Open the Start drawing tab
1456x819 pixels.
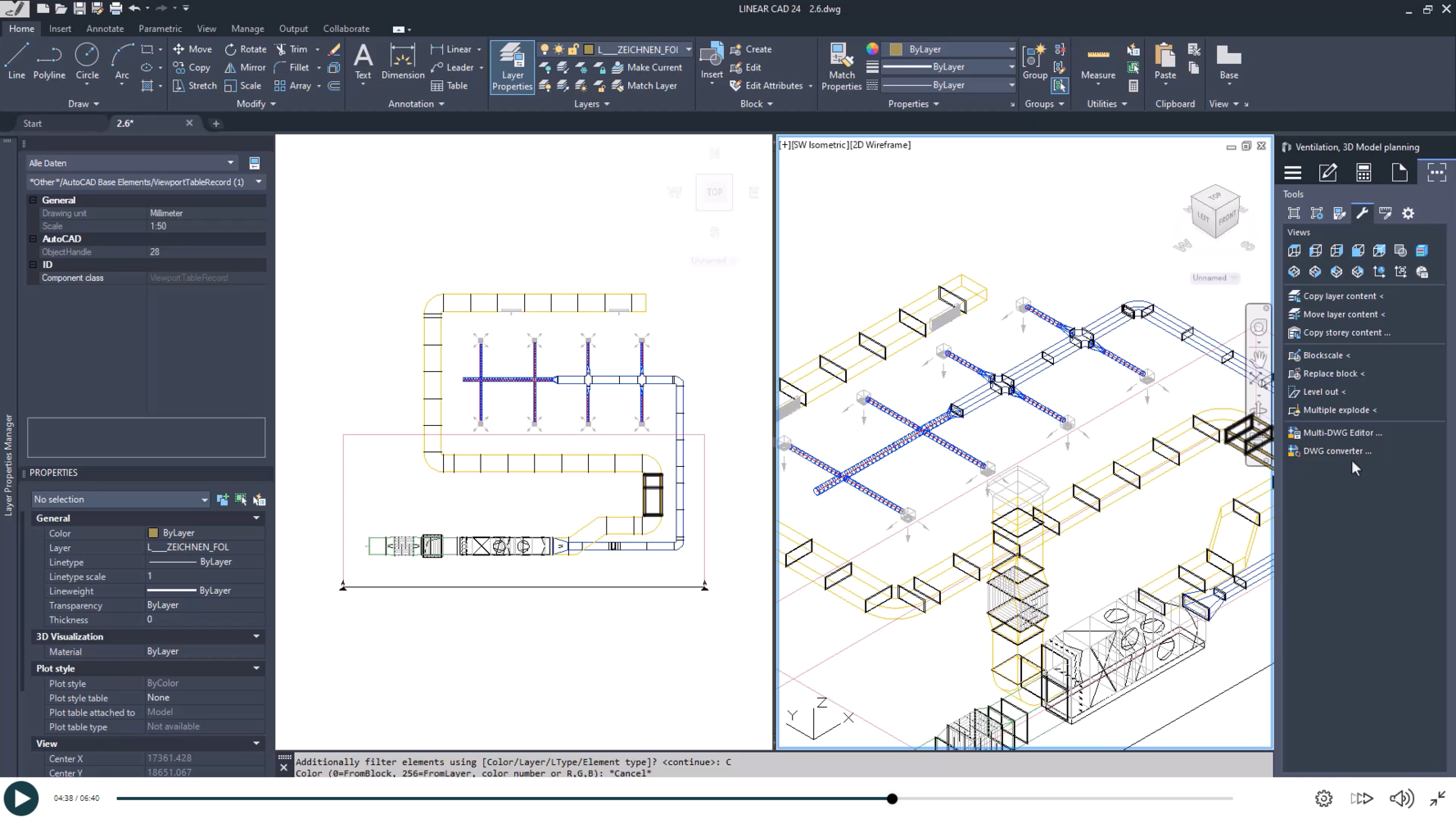coord(33,124)
